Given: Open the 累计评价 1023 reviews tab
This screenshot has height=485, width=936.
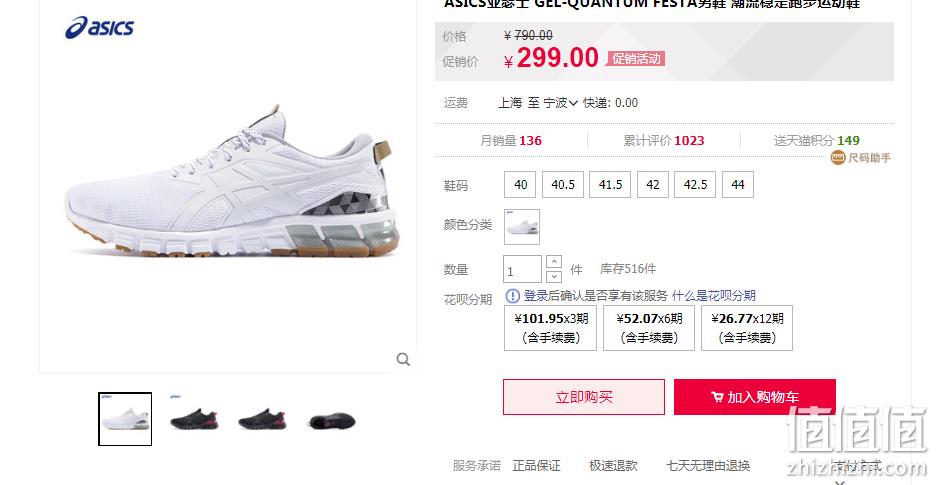Looking at the screenshot, I should [664, 140].
